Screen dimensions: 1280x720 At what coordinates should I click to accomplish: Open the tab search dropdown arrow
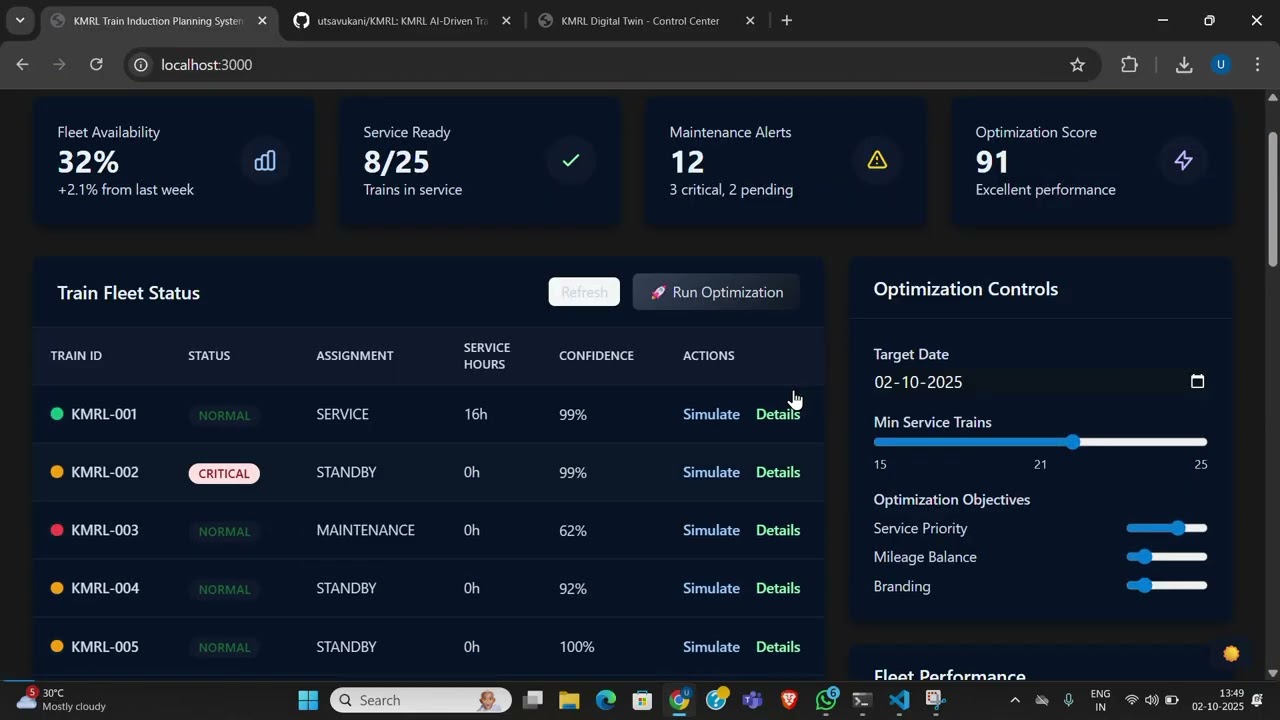[20, 20]
